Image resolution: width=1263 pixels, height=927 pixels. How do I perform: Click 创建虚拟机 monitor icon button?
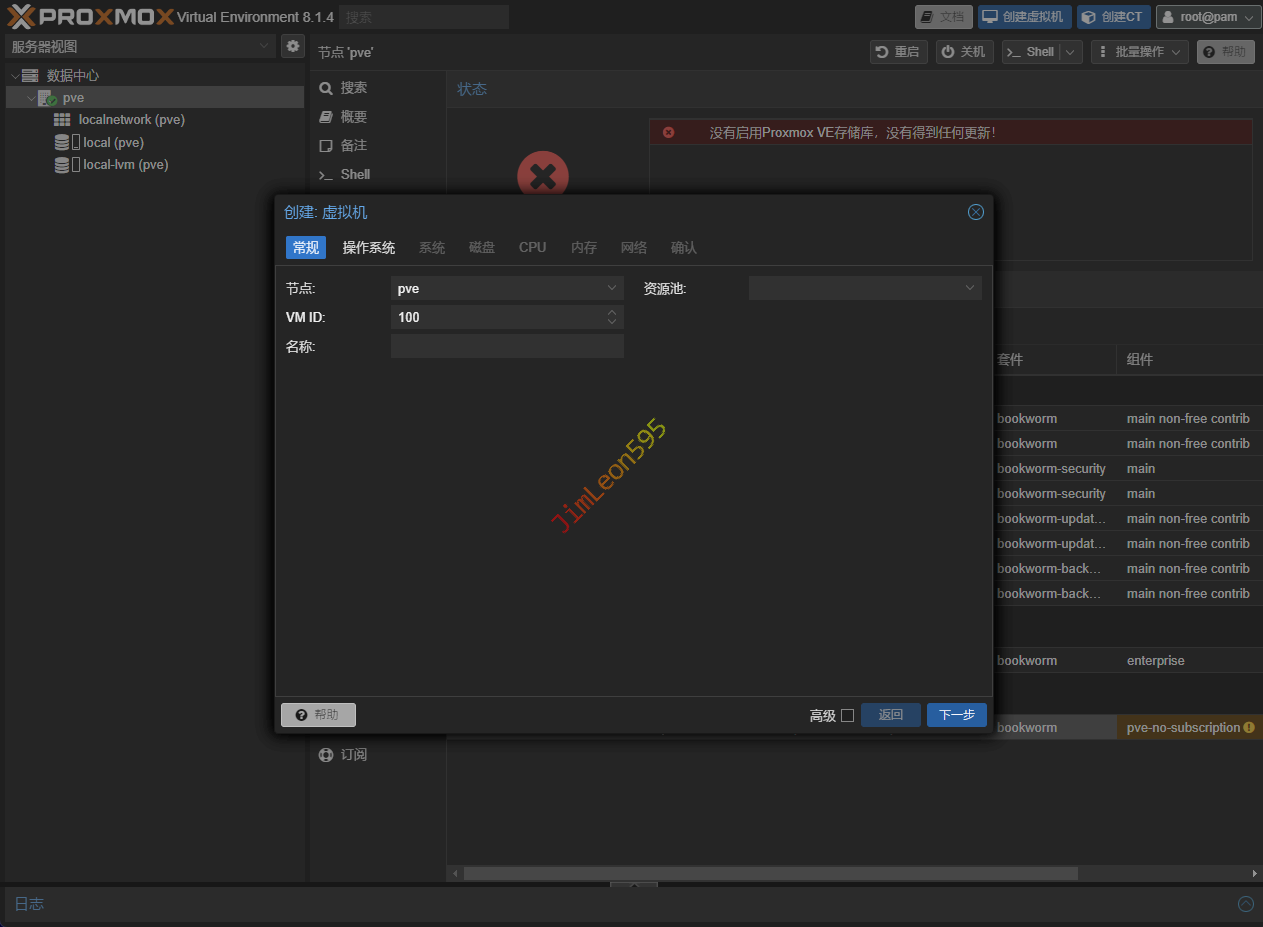[x=1024, y=17]
